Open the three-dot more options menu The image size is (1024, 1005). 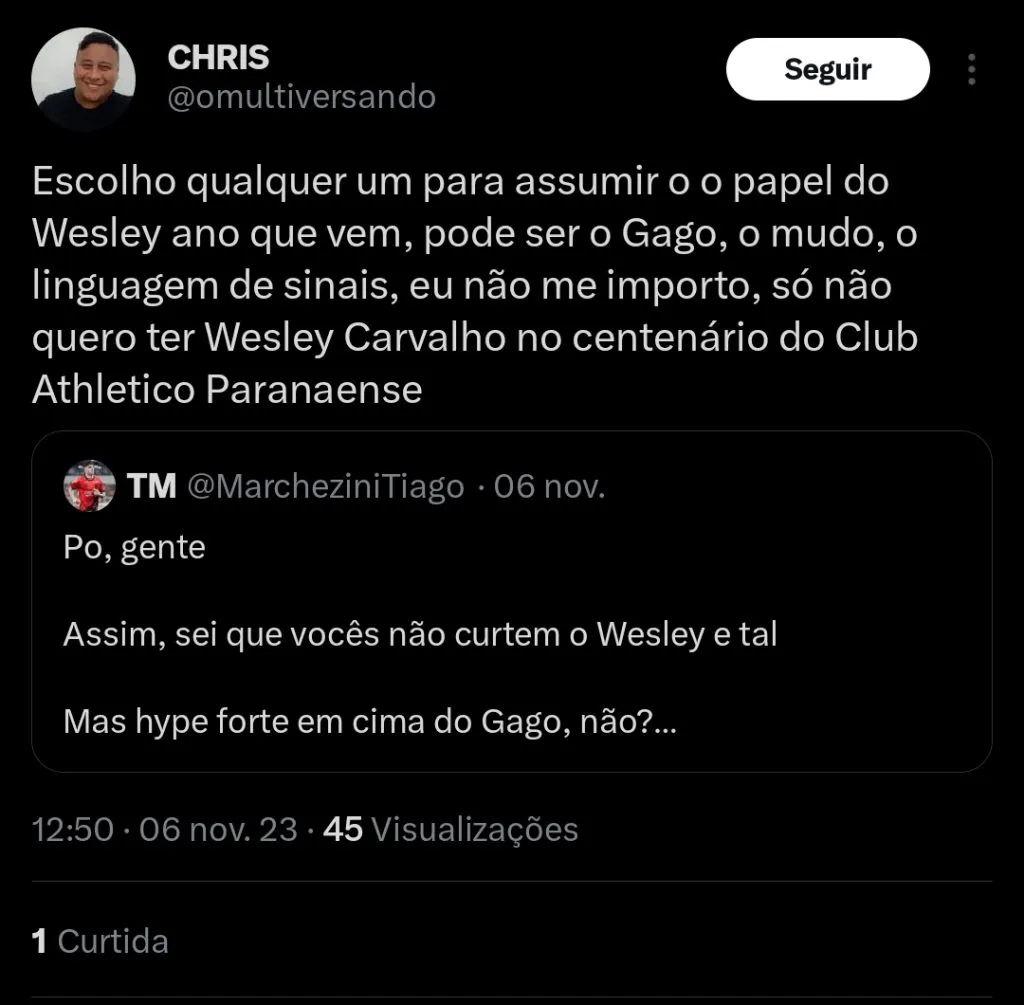pyautogui.click(x=972, y=69)
